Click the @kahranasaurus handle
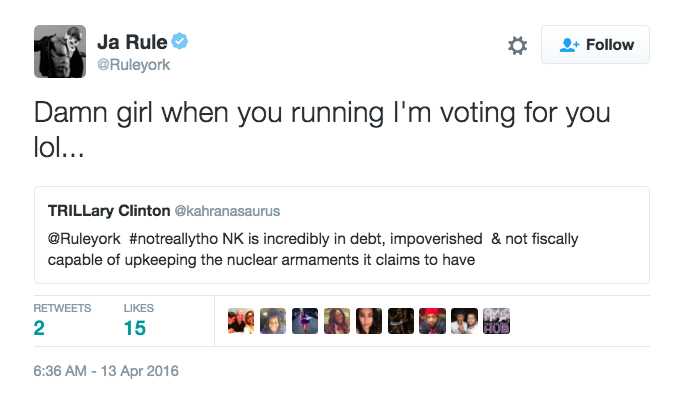Image resolution: width=686 pixels, height=394 pixels. (227, 211)
